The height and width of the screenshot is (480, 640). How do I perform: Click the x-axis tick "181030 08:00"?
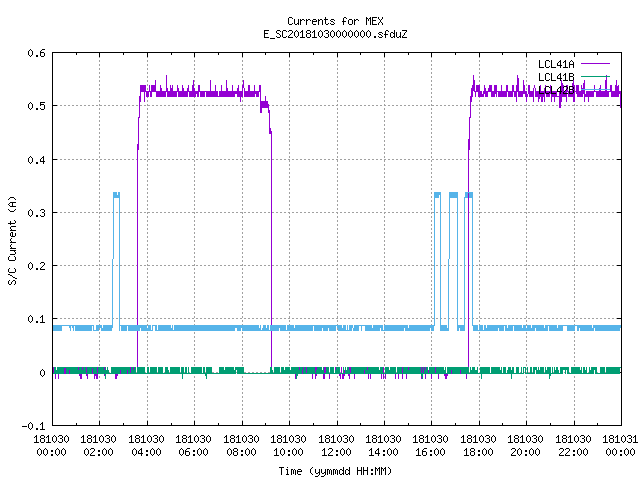coord(241,446)
